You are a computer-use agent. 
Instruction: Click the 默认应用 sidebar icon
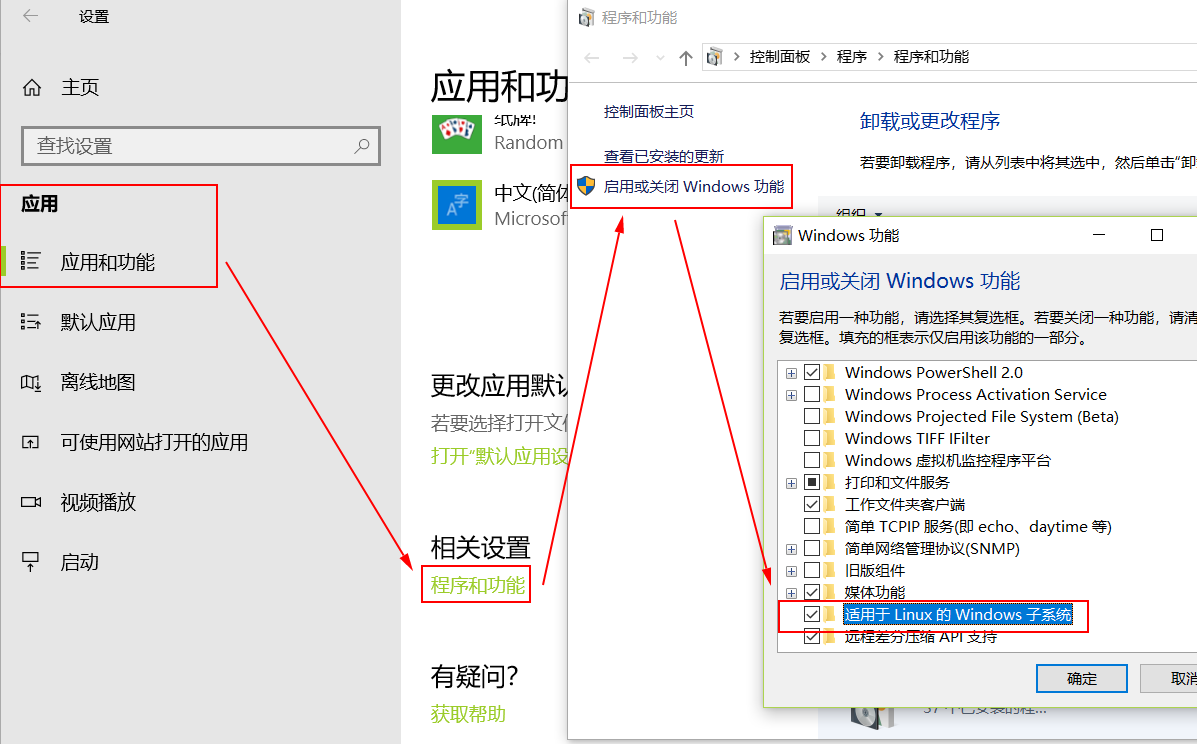31,321
